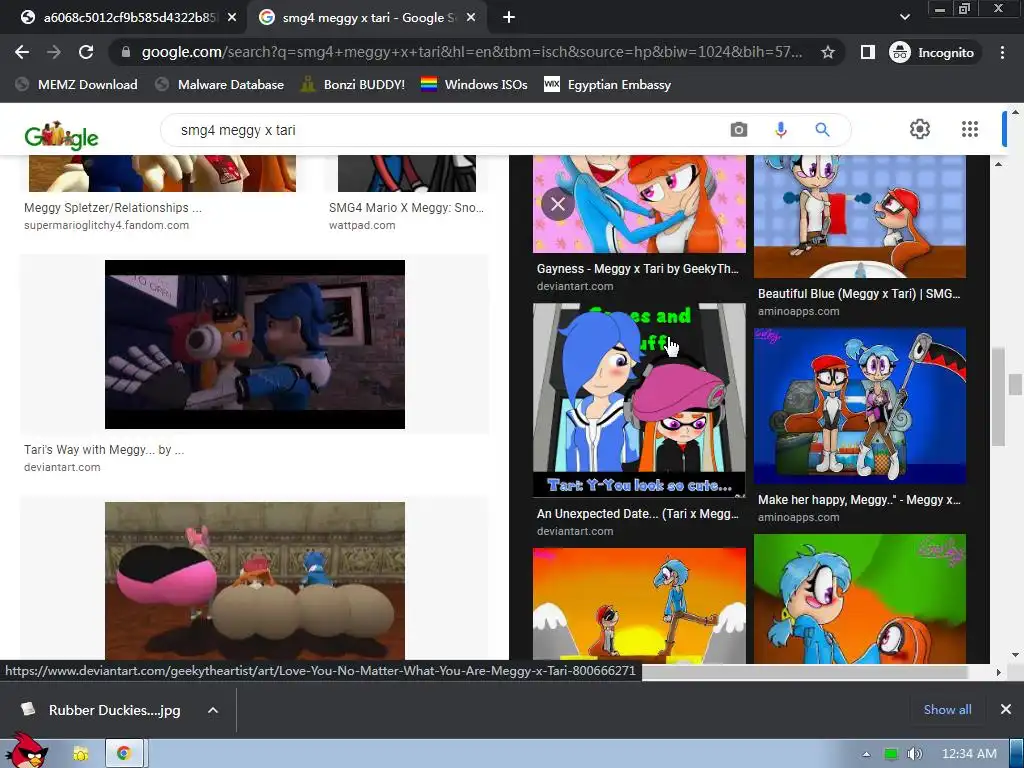This screenshot has width=1024, height=768.
Task: Click the green network tray icon
Action: point(891,754)
